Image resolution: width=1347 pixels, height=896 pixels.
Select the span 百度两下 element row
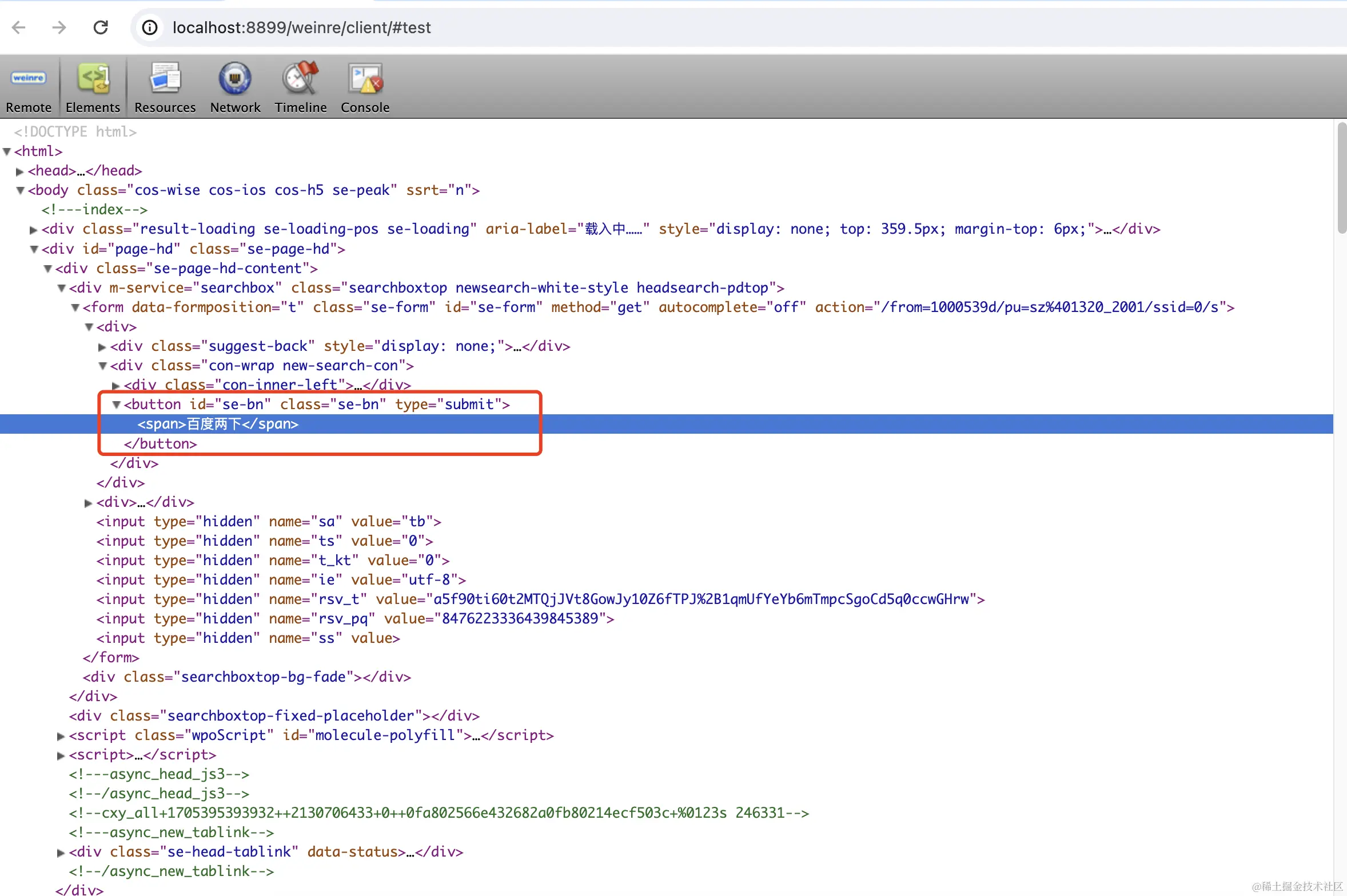pyautogui.click(x=217, y=424)
